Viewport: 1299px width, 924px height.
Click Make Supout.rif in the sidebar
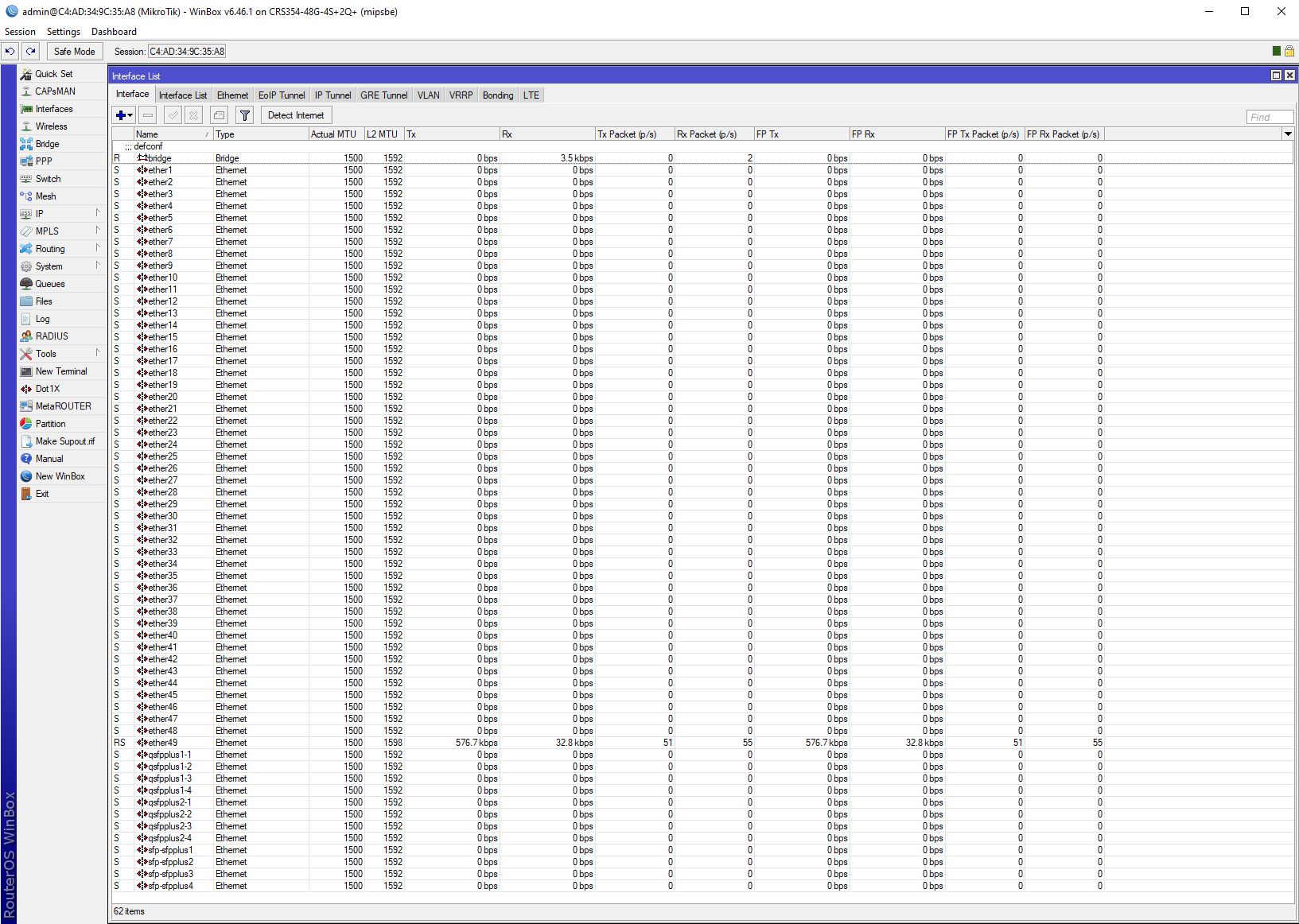pos(62,441)
